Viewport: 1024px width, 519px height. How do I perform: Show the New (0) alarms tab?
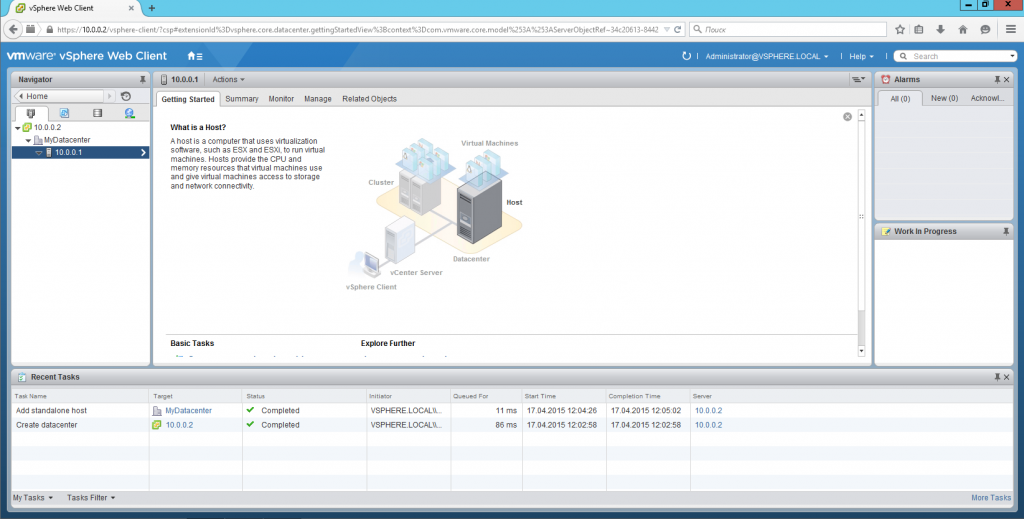[x=944, y=99]
